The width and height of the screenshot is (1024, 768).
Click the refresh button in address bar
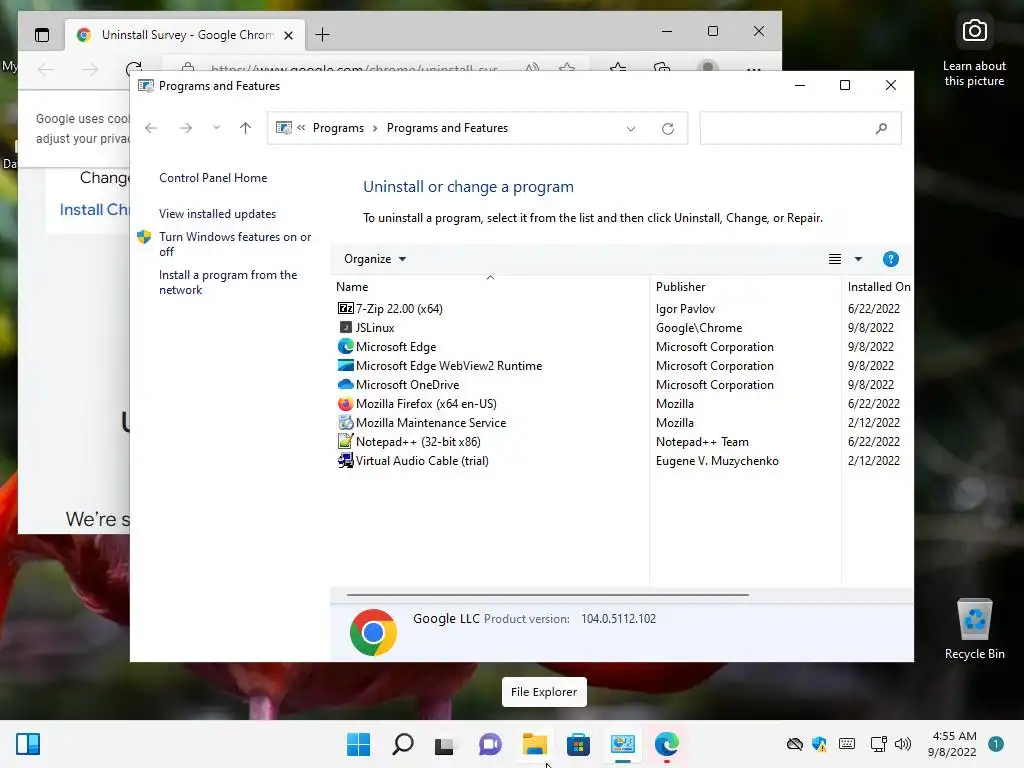pyautogui.click(x=667, y=129)
